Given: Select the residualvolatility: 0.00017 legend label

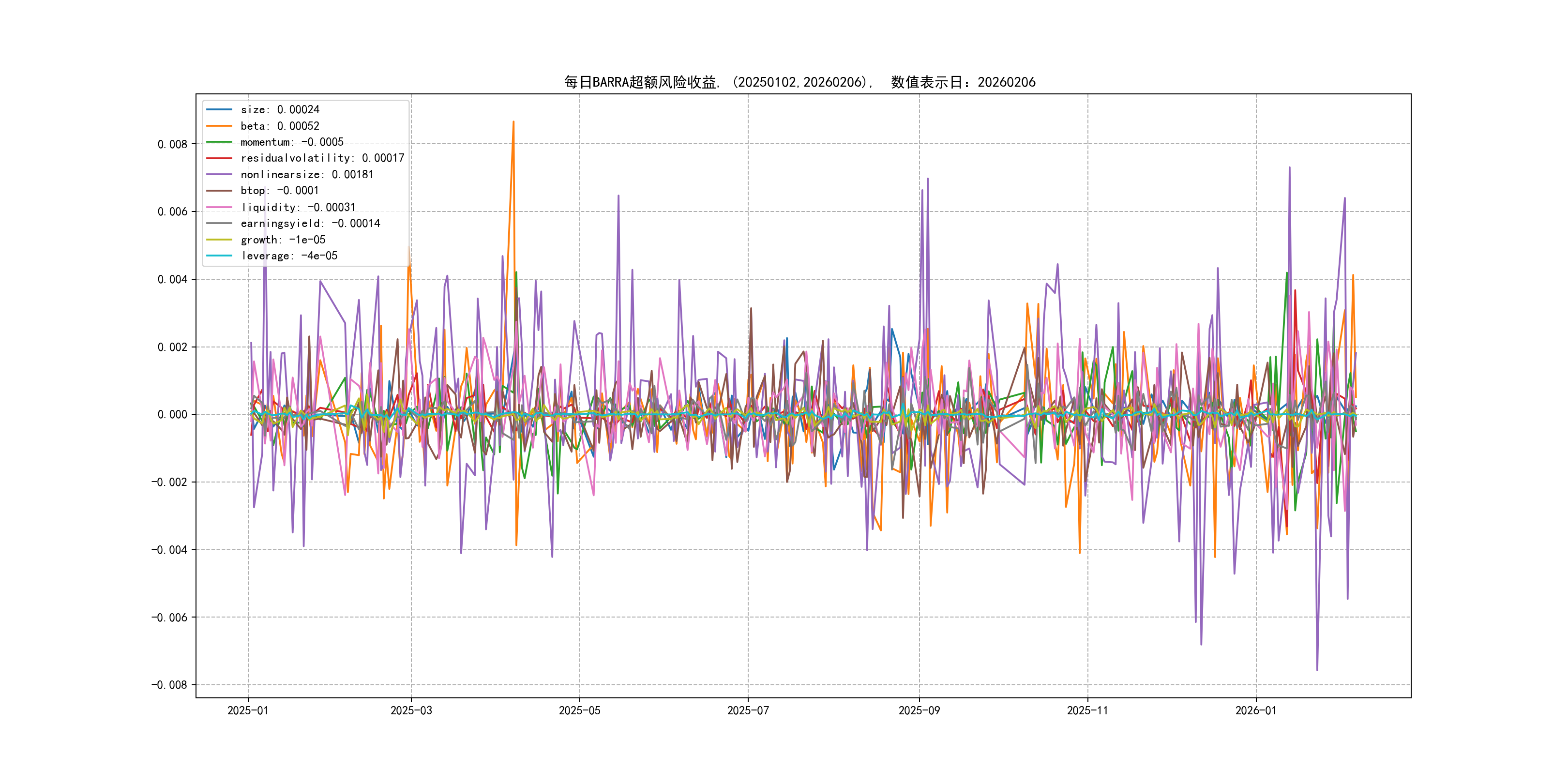Looking at the screenshot, I should pyautogui.click(x=322, y=158).
